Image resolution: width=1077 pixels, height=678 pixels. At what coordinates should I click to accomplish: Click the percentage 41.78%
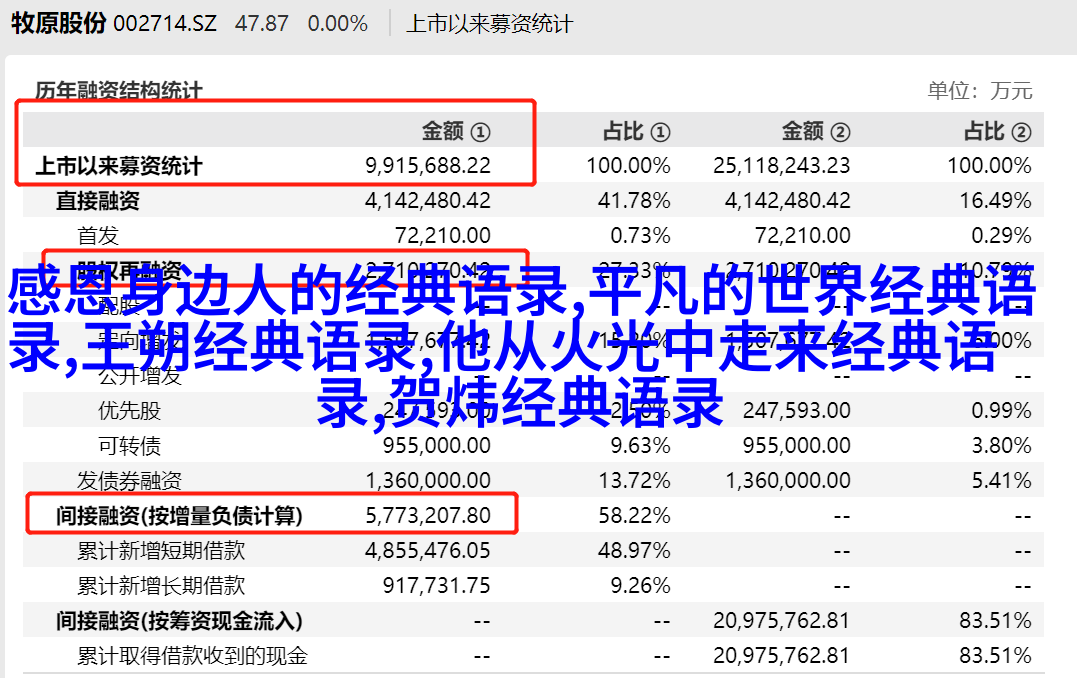(634, 201)
